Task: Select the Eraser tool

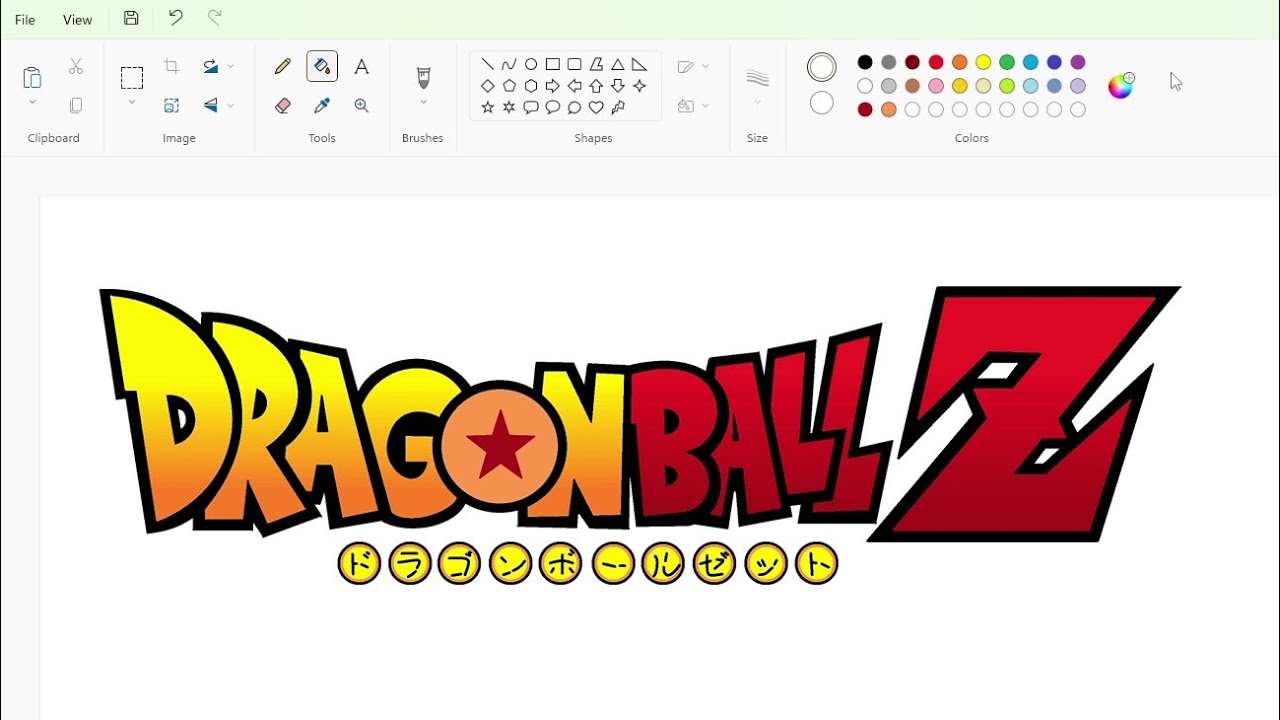Action: click(283, 105)
